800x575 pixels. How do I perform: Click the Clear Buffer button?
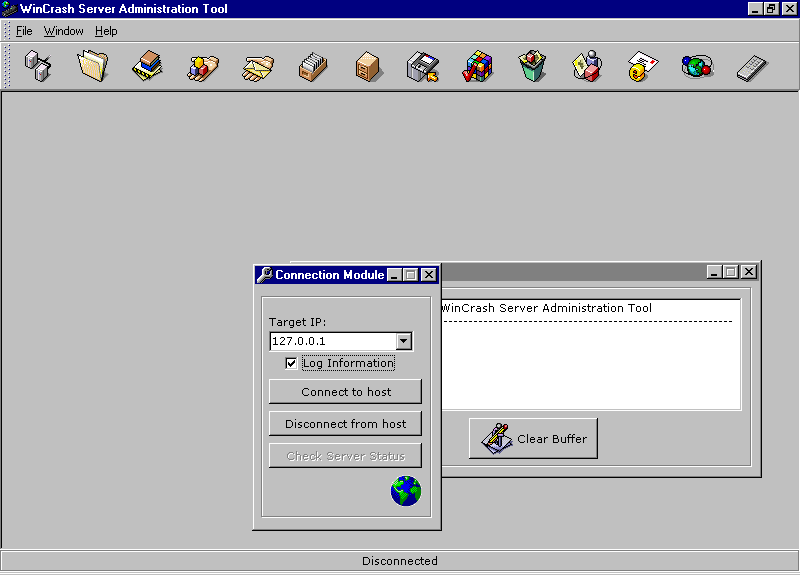[533, 439]
